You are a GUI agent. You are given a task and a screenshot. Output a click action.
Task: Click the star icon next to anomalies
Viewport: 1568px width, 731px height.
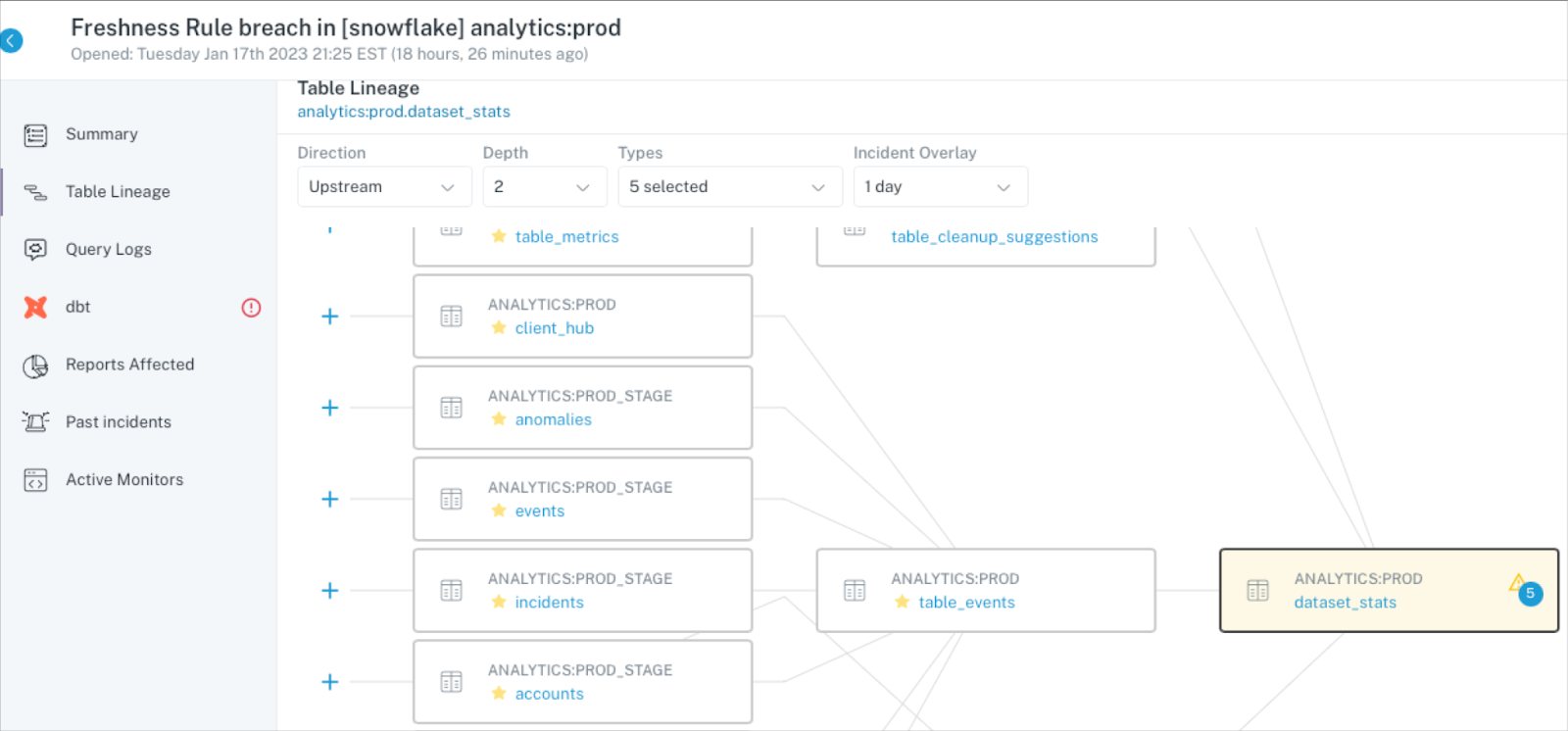click(499, 418)
